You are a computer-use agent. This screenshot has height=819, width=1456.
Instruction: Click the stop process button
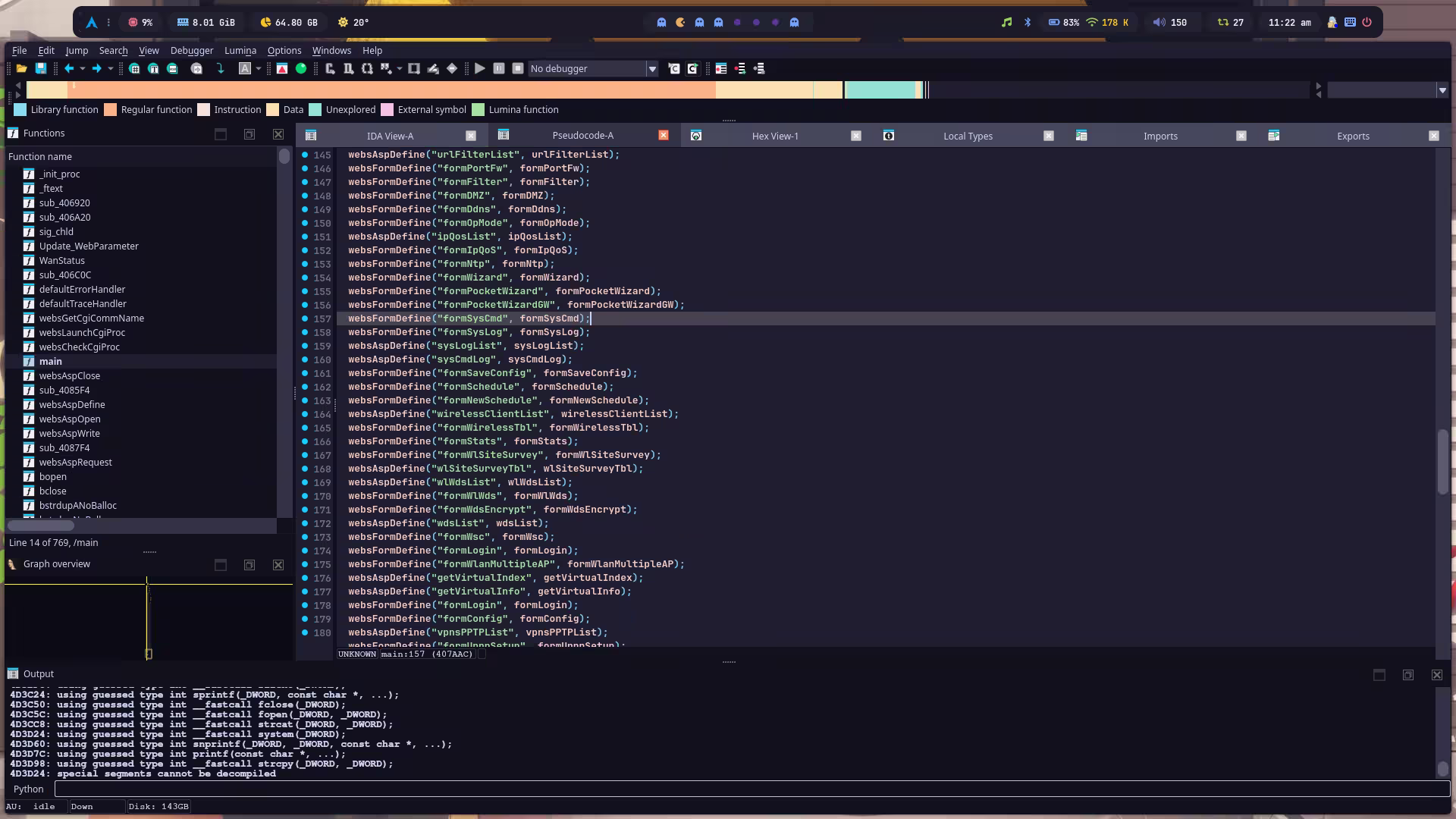(518, 69)
